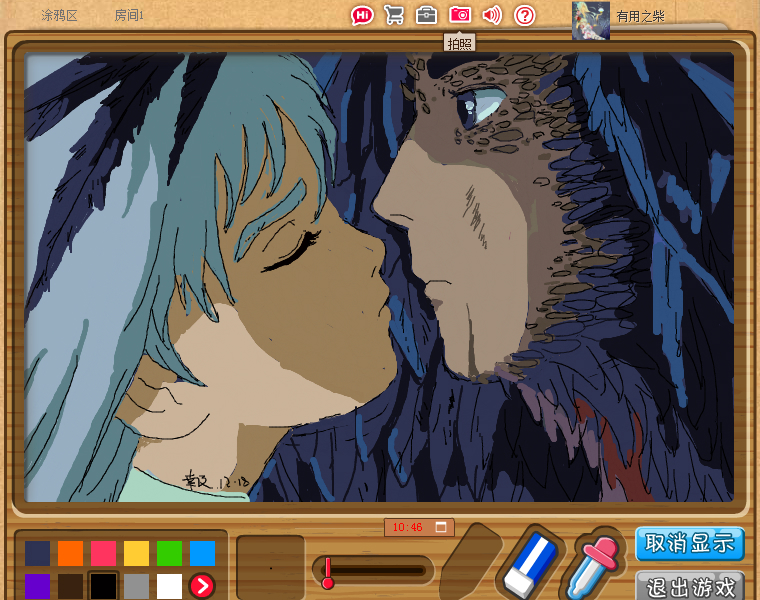Switch to the 房间1 tab
The image size is (760, 600).
(x=129, y=16)
